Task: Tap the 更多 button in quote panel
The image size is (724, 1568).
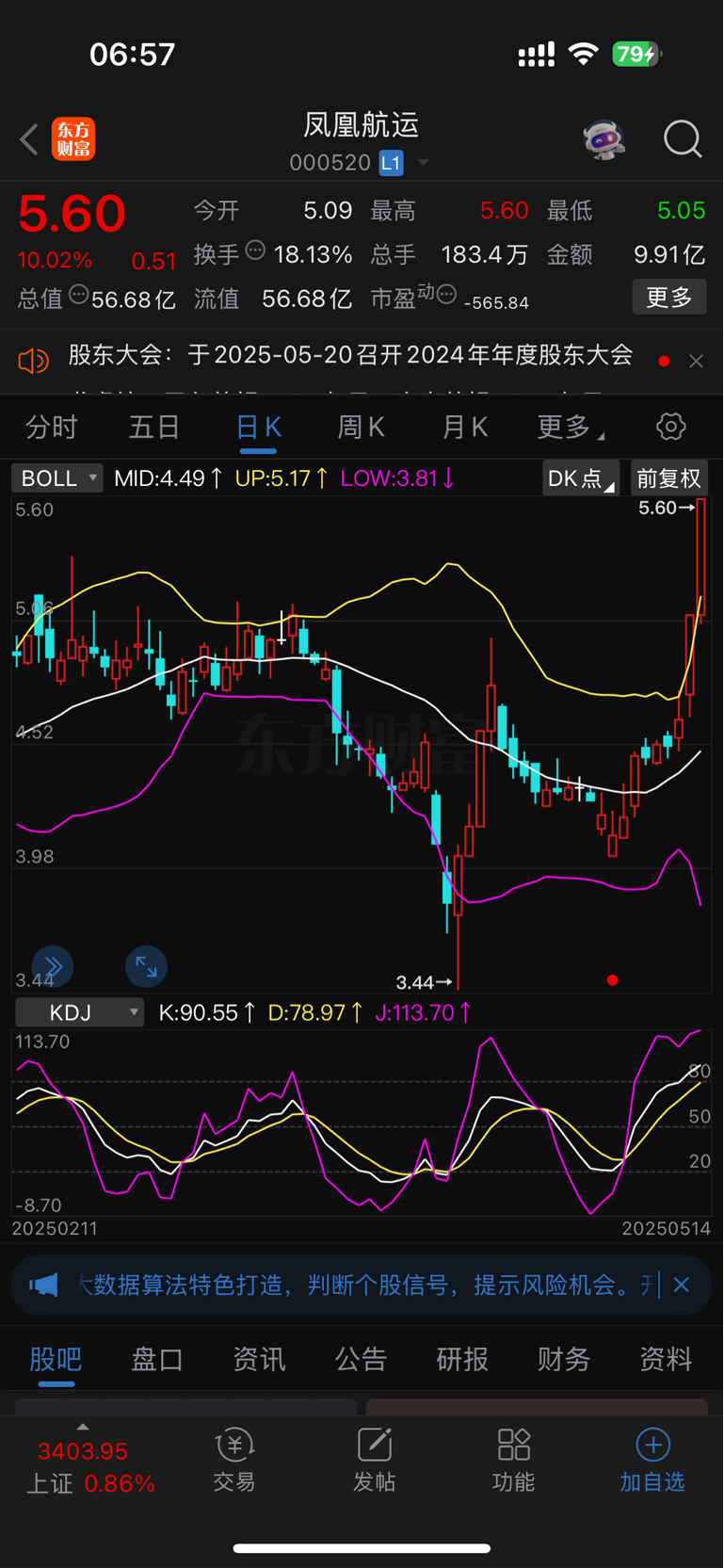Action: 668,298
